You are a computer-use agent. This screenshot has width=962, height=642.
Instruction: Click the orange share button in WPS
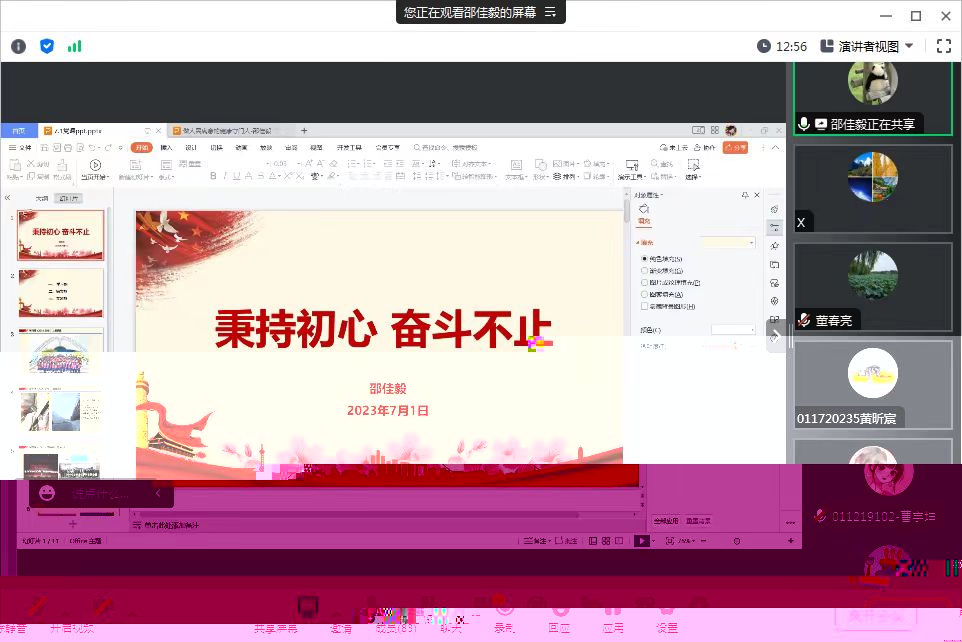735,148
